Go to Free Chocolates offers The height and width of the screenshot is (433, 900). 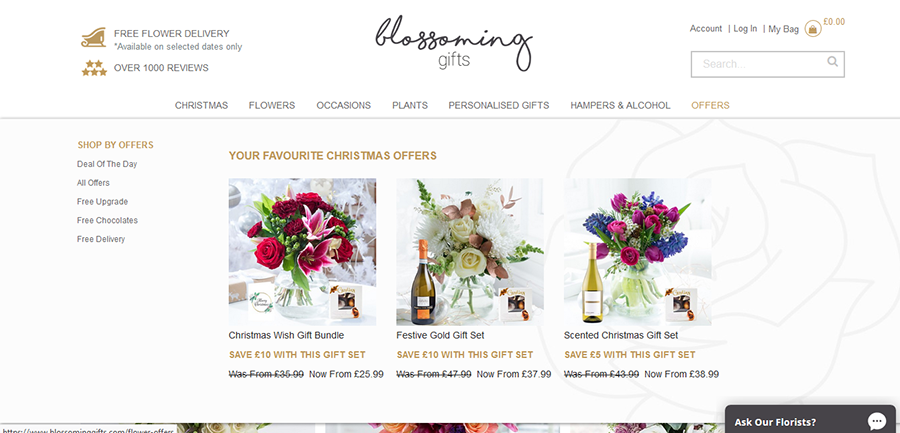(107, 221)
